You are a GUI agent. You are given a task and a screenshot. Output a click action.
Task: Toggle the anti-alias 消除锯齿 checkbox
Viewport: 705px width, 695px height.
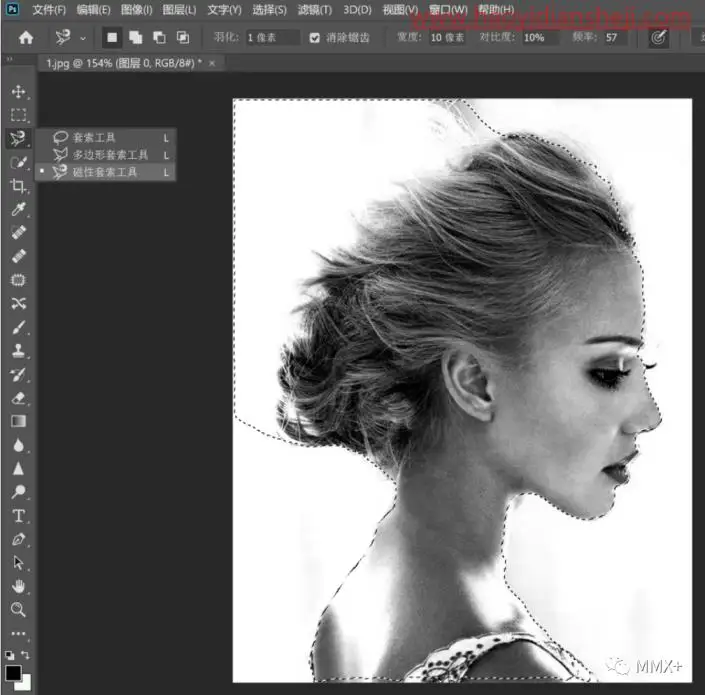coord(315,38)
